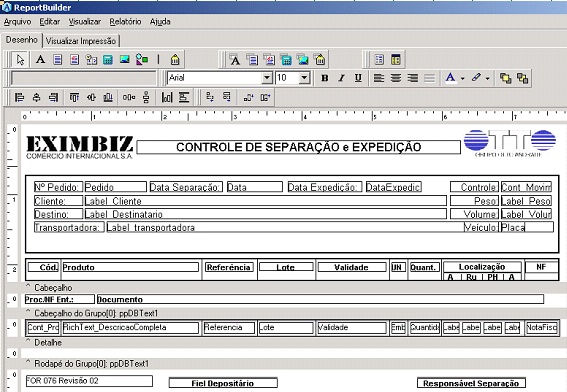Apply the highlight color pen button
567x392 pixels.
point(476,78)
